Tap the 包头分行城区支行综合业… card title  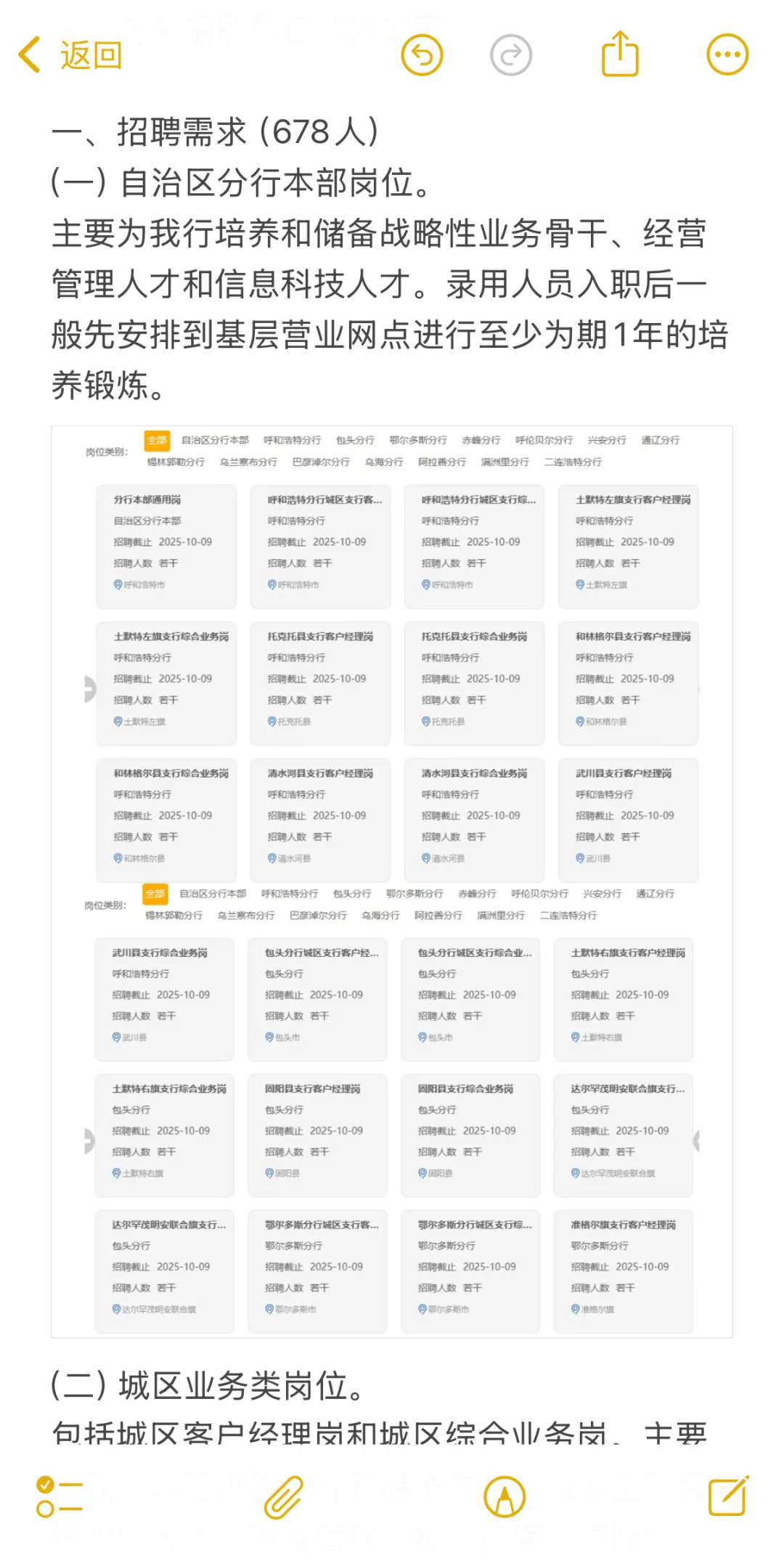(x=475, y=953)
